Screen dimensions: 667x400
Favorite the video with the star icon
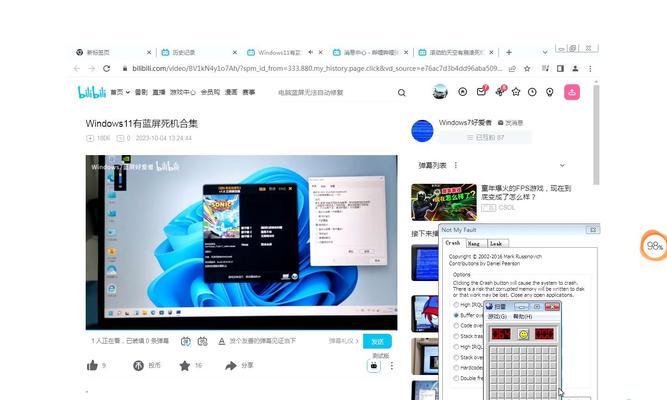[x=185, y=365]
